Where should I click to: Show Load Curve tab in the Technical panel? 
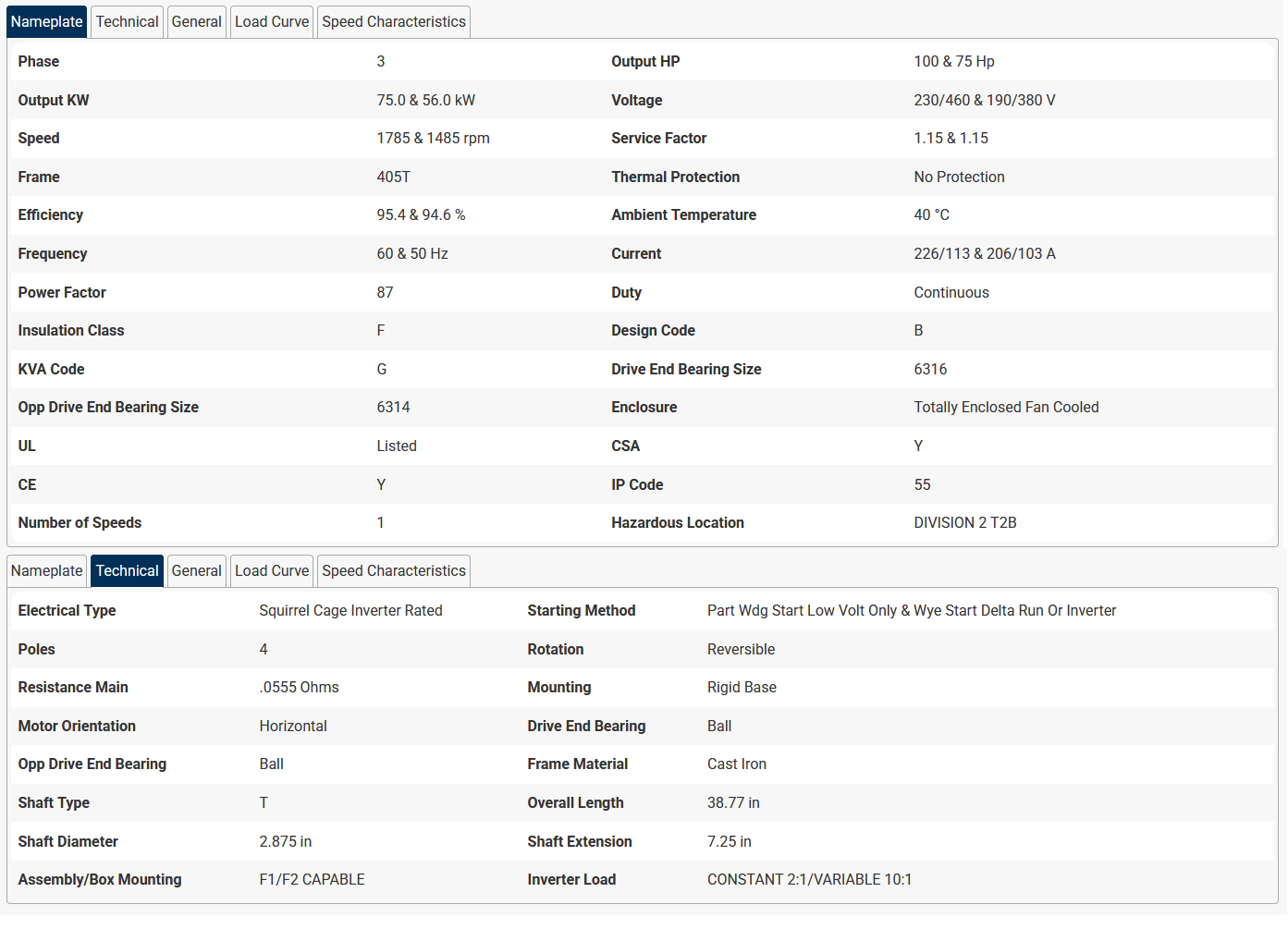click(272, 570)
